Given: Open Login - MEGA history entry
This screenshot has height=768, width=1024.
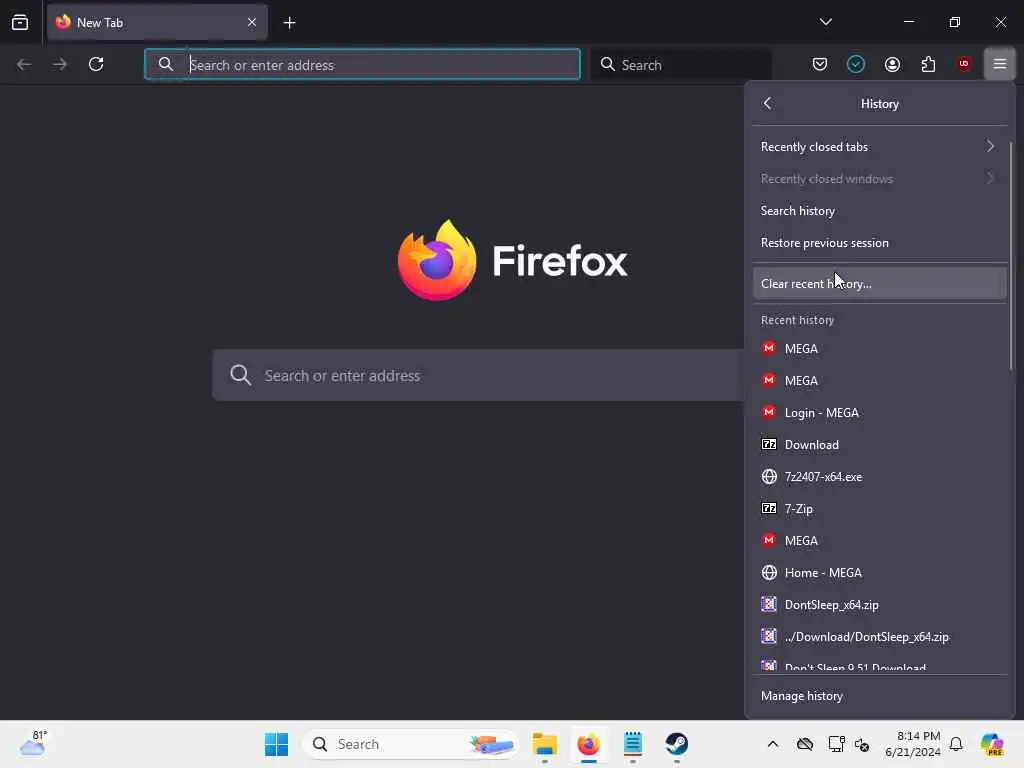Looking at the screenshot, I should tap(879, 412).
